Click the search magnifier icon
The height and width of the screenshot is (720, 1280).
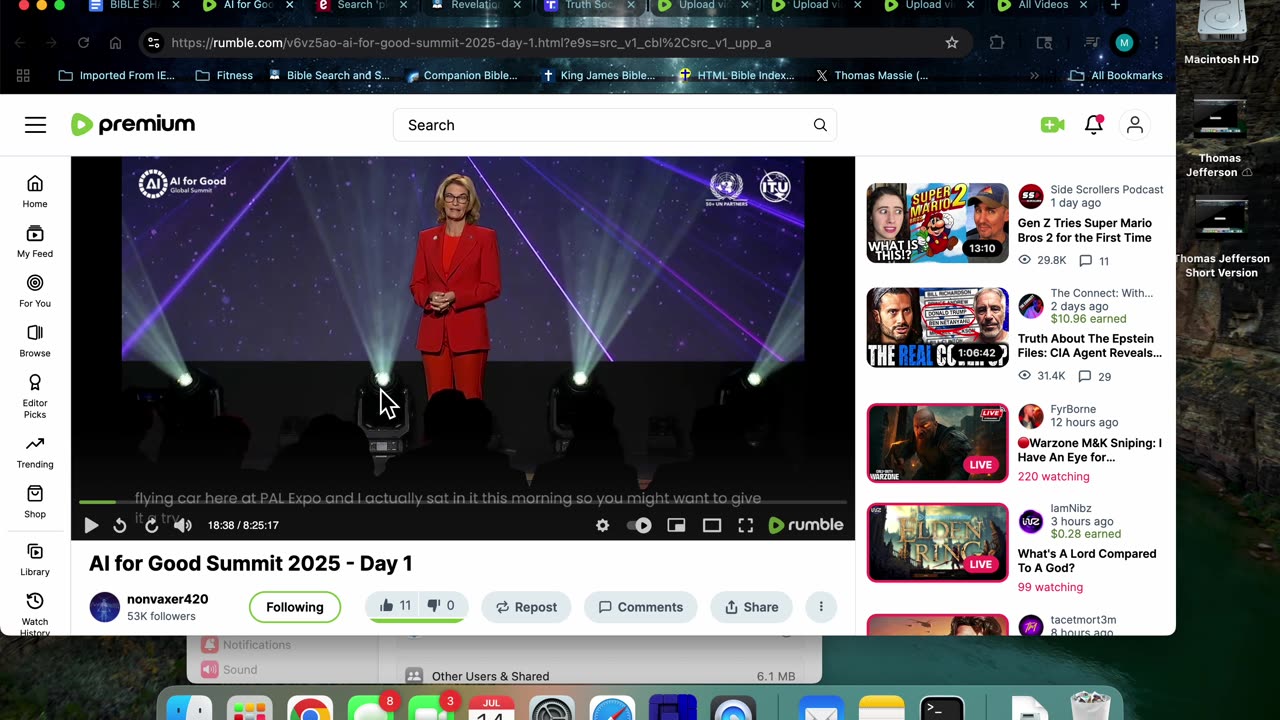820,125
